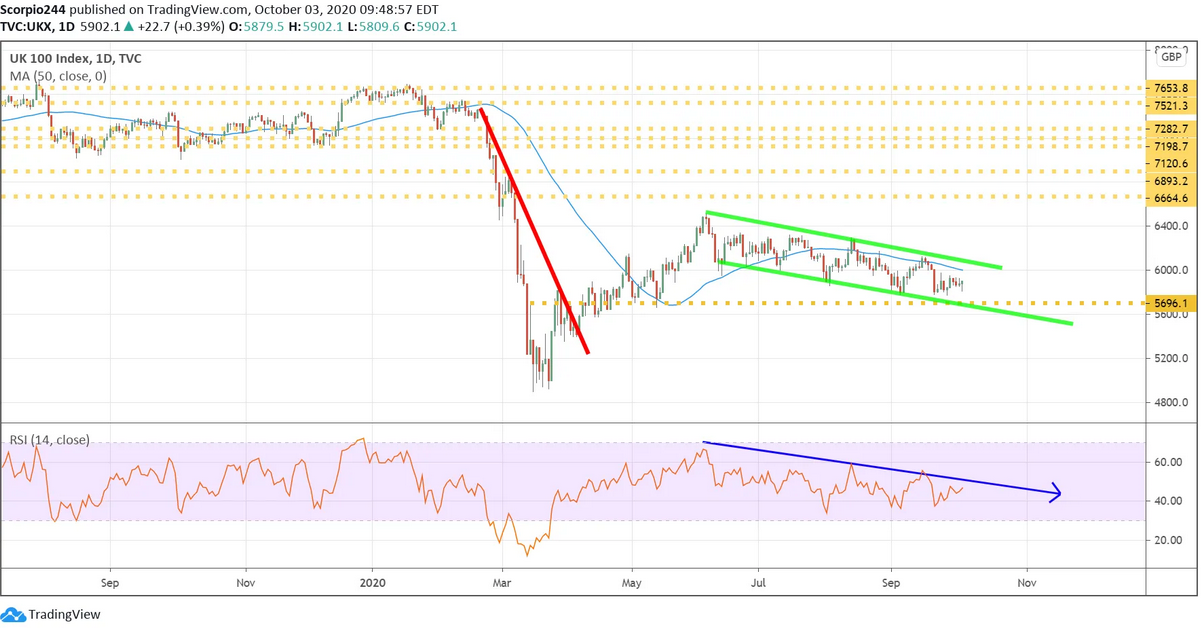Screen dimensions: 1201x628
Task: Click the TradingView cloud logo icon
Action: [13, 614]
